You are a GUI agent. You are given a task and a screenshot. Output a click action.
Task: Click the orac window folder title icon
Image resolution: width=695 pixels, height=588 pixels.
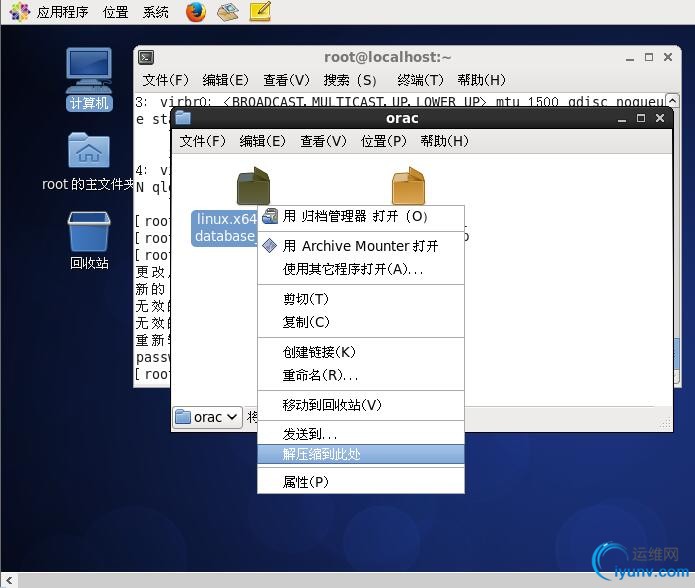(183, 118)
